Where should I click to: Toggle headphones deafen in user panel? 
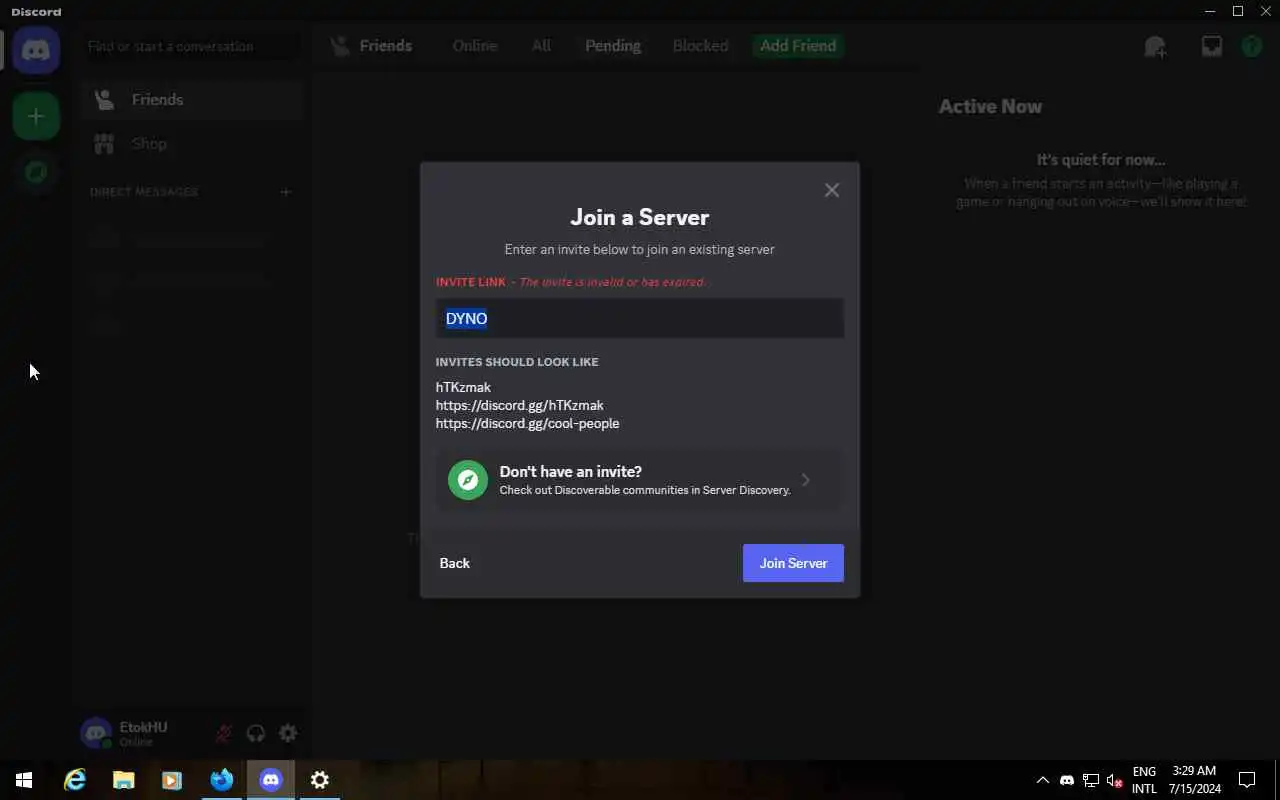click(x=256, y=733)
